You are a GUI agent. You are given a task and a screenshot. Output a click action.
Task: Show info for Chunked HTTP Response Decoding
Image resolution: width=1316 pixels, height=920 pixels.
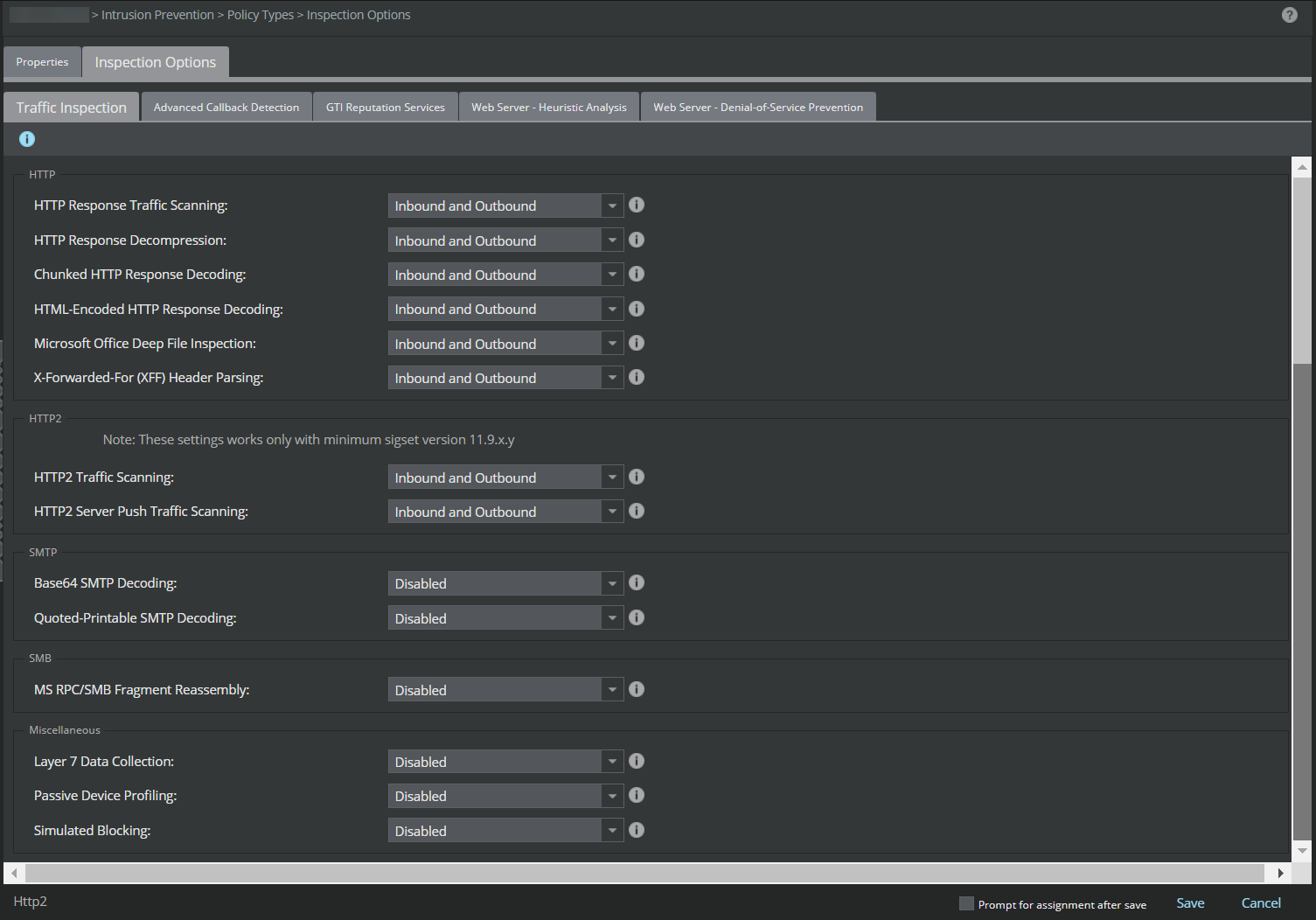coord(637,274)
